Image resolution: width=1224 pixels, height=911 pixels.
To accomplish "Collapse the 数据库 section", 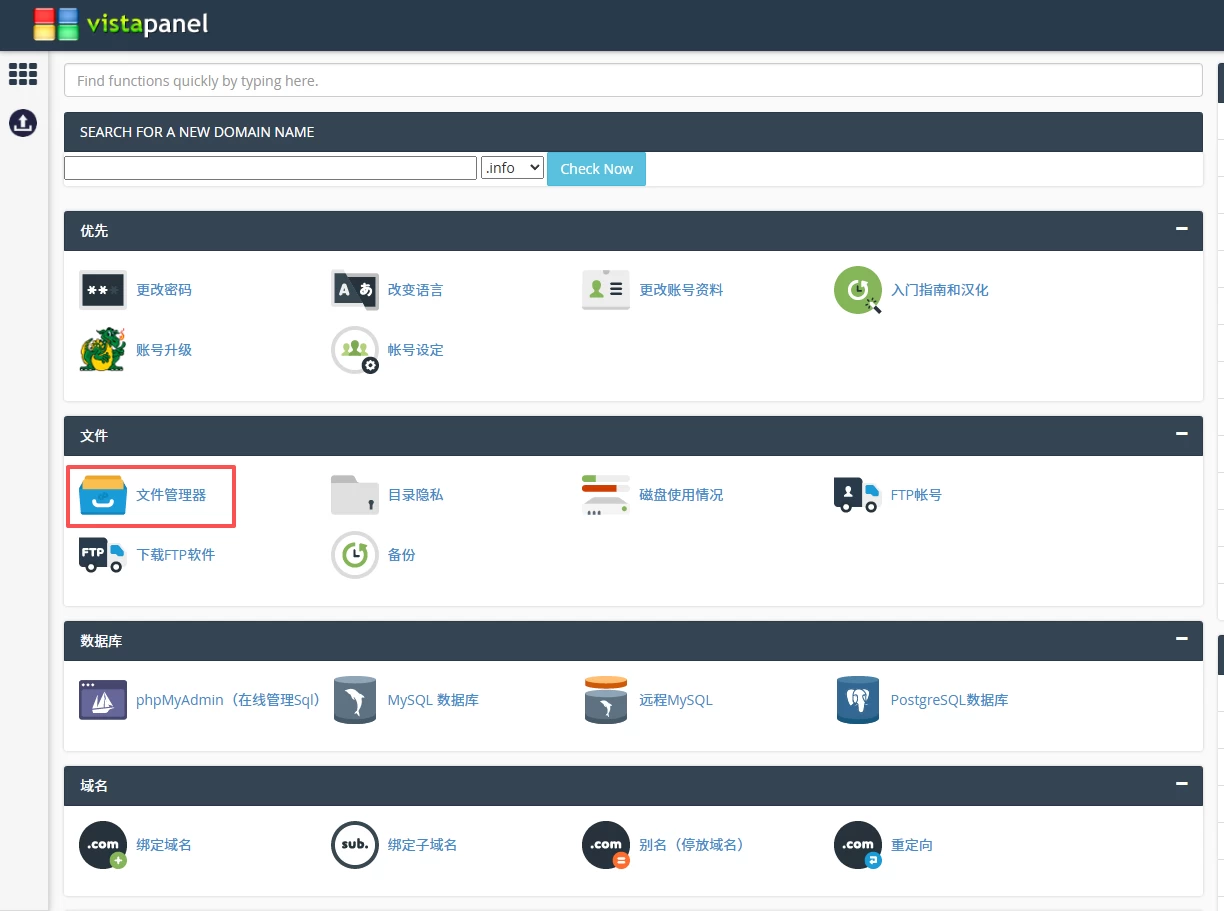I will coord(1182,639).
